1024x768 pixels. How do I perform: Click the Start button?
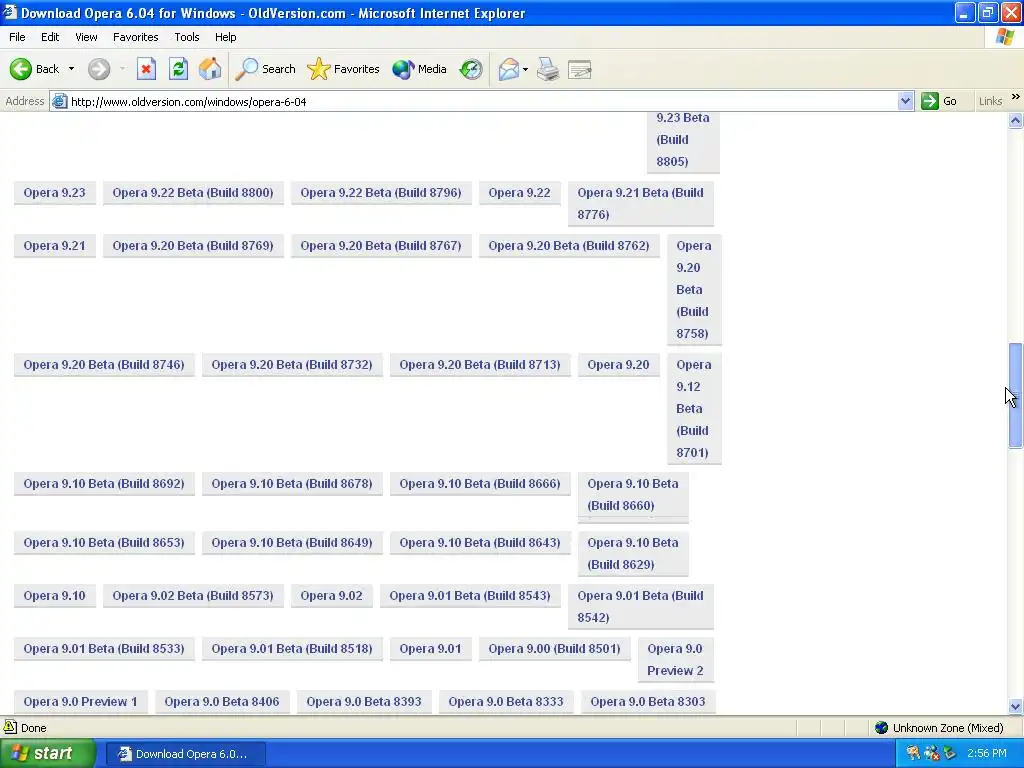[x=48, y=753]
